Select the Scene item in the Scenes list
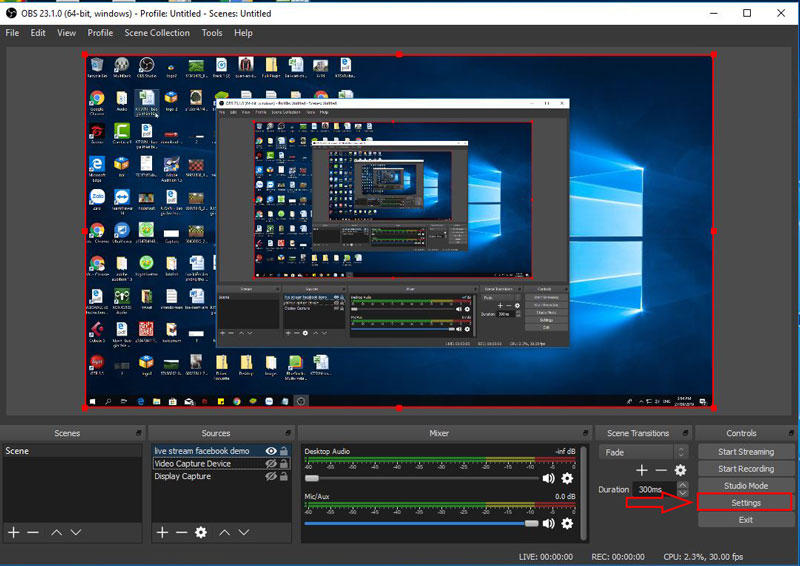This screenshot has width=800, height=566. [72, 451]
